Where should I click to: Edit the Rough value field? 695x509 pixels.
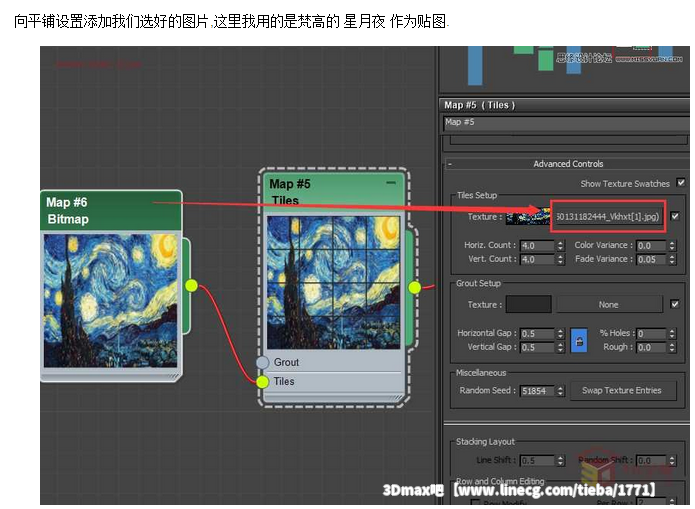(x=651, y=347)
